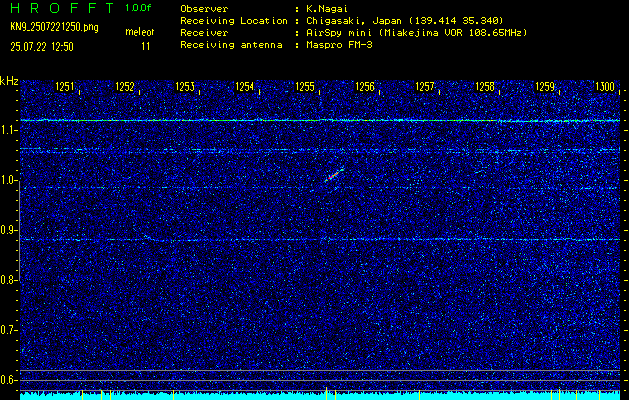Viewport: 629px width, 400px height.
Task: Select the version number 1.00f
Action: click(x=138, y=8)
